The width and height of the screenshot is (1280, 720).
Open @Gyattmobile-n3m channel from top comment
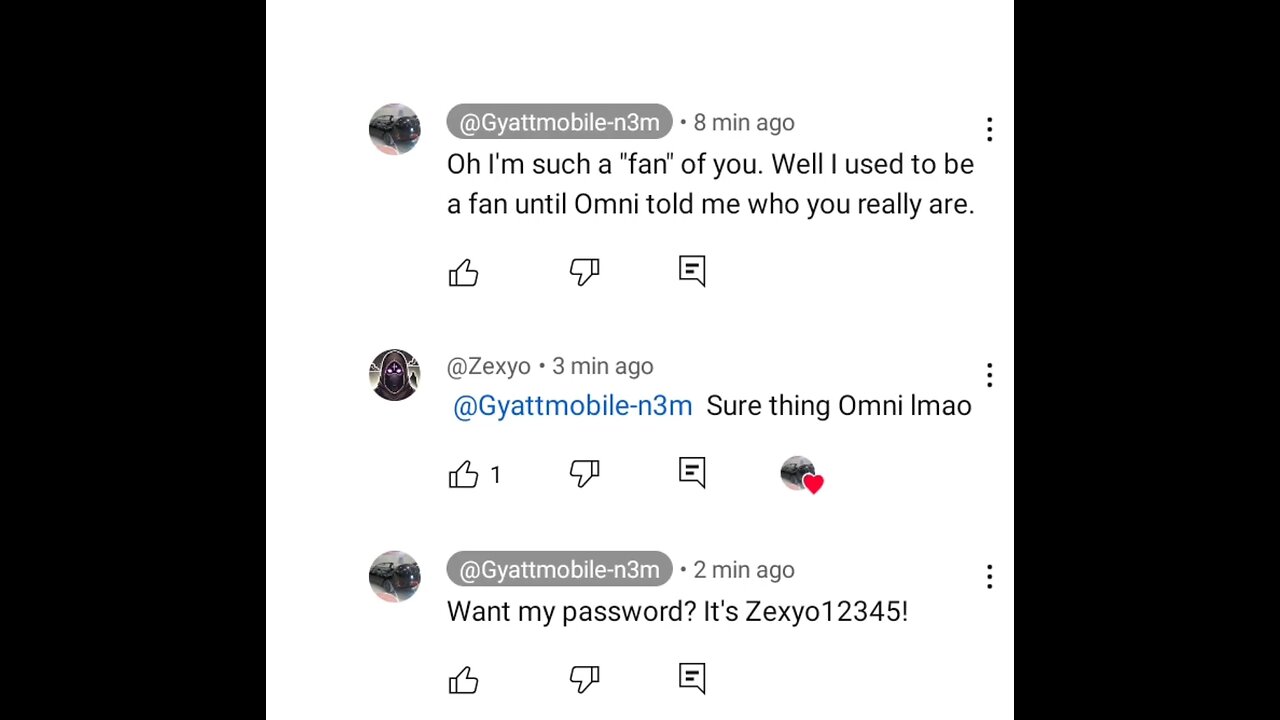click(559, 122)
